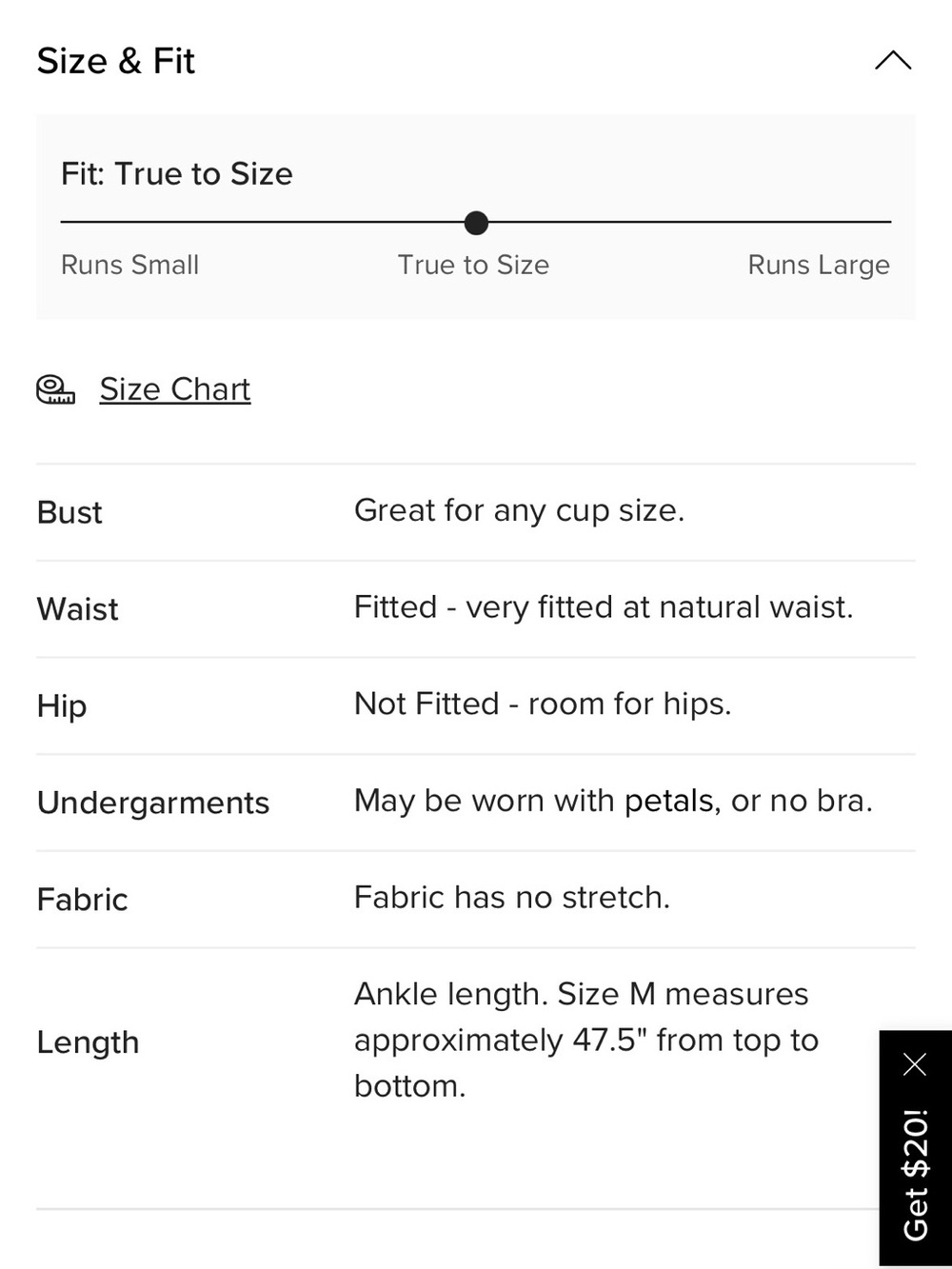Click the fitted waist description text
Viewport: 952px width, 1269px height.
604,607
